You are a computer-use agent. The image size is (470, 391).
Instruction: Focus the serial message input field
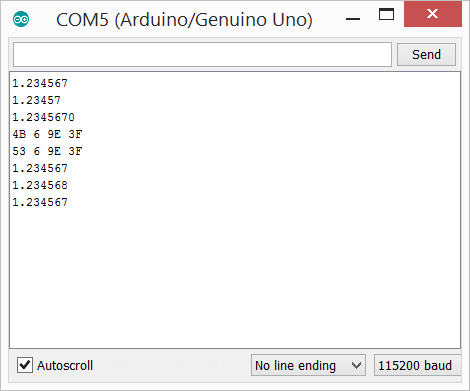202,54
